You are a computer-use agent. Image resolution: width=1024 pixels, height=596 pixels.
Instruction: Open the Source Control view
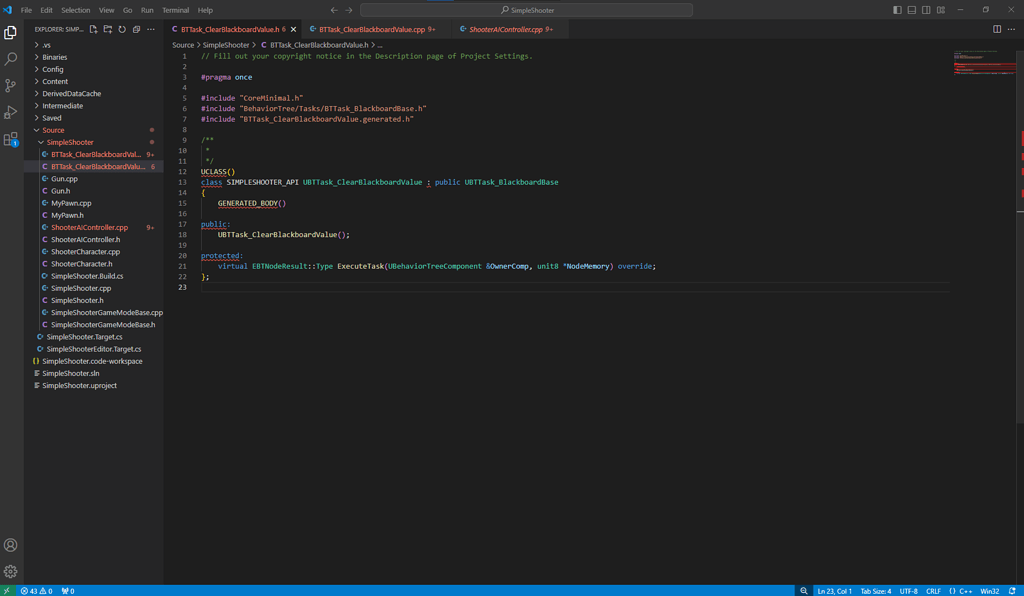11,86
